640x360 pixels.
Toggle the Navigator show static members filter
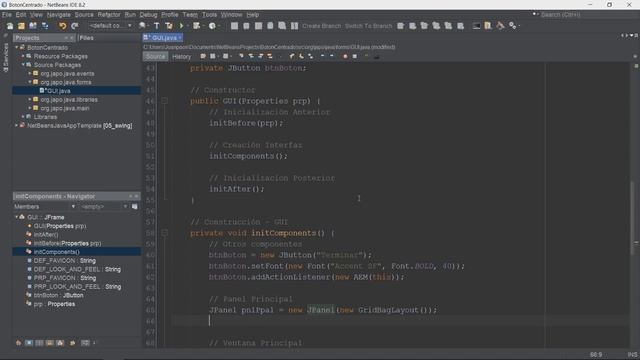[x=40, y=343]
